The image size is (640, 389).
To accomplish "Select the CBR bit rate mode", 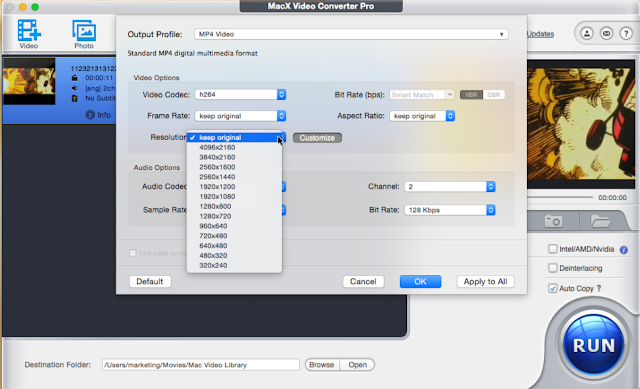I will 493,95.
